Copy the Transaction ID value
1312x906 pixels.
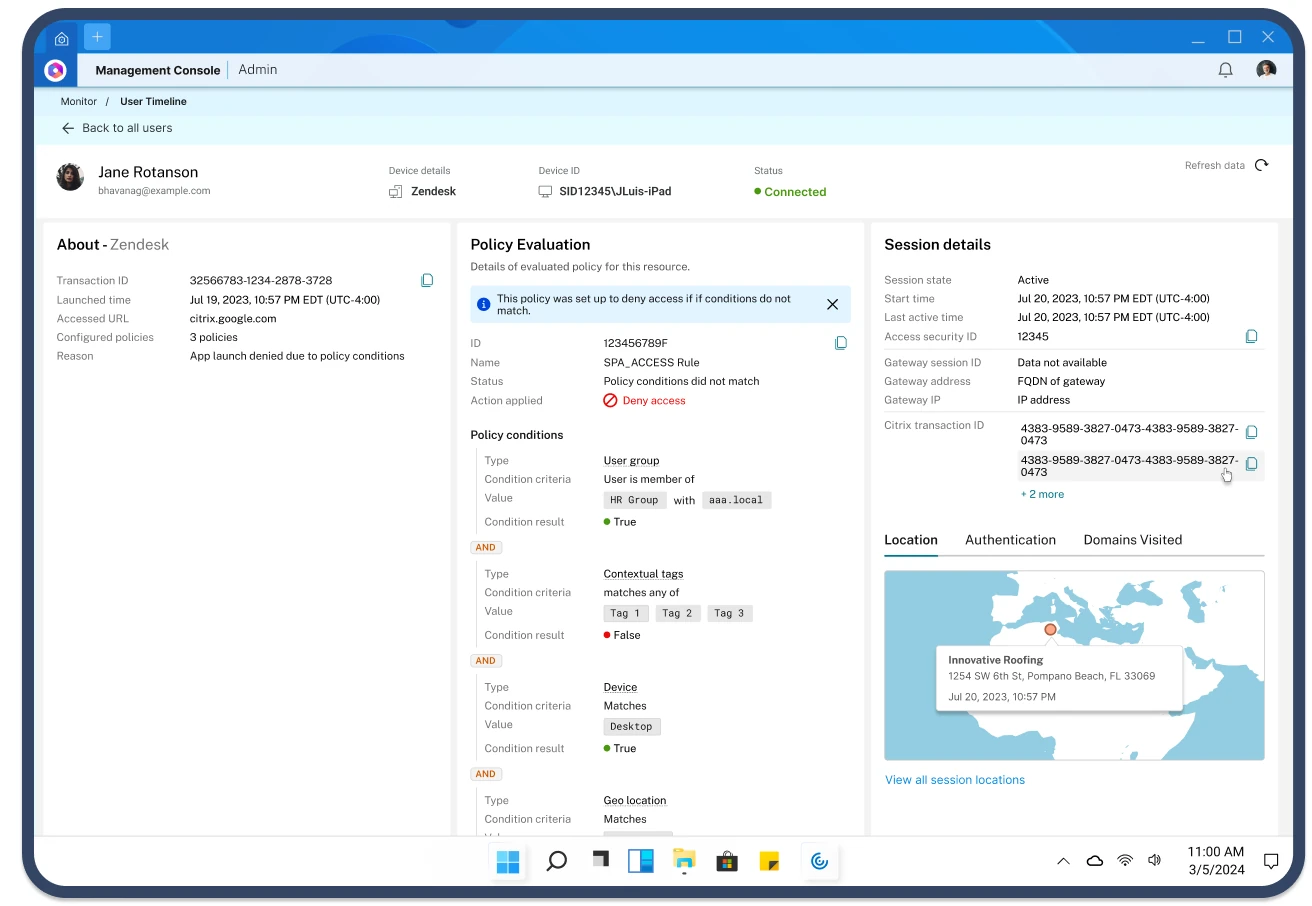point(427,281)
